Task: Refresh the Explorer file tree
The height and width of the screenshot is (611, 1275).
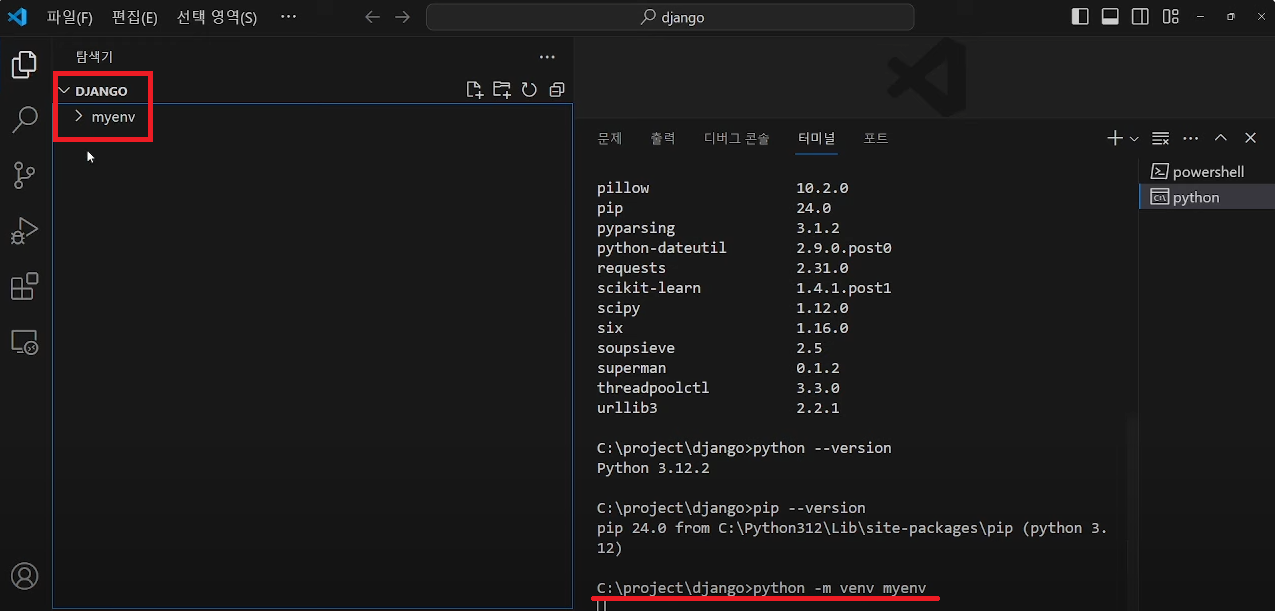Action: (529, 90)
